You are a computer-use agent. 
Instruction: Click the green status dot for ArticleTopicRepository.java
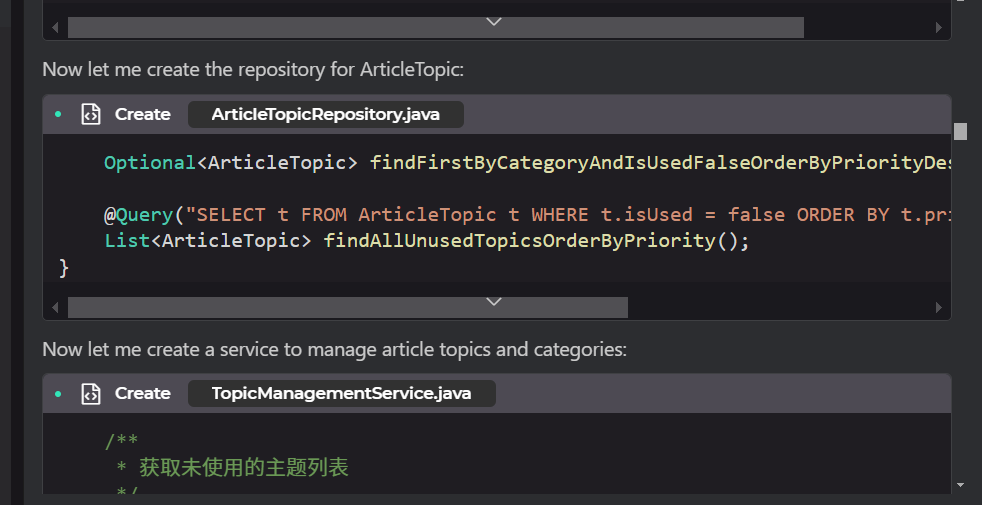[58, 115]
